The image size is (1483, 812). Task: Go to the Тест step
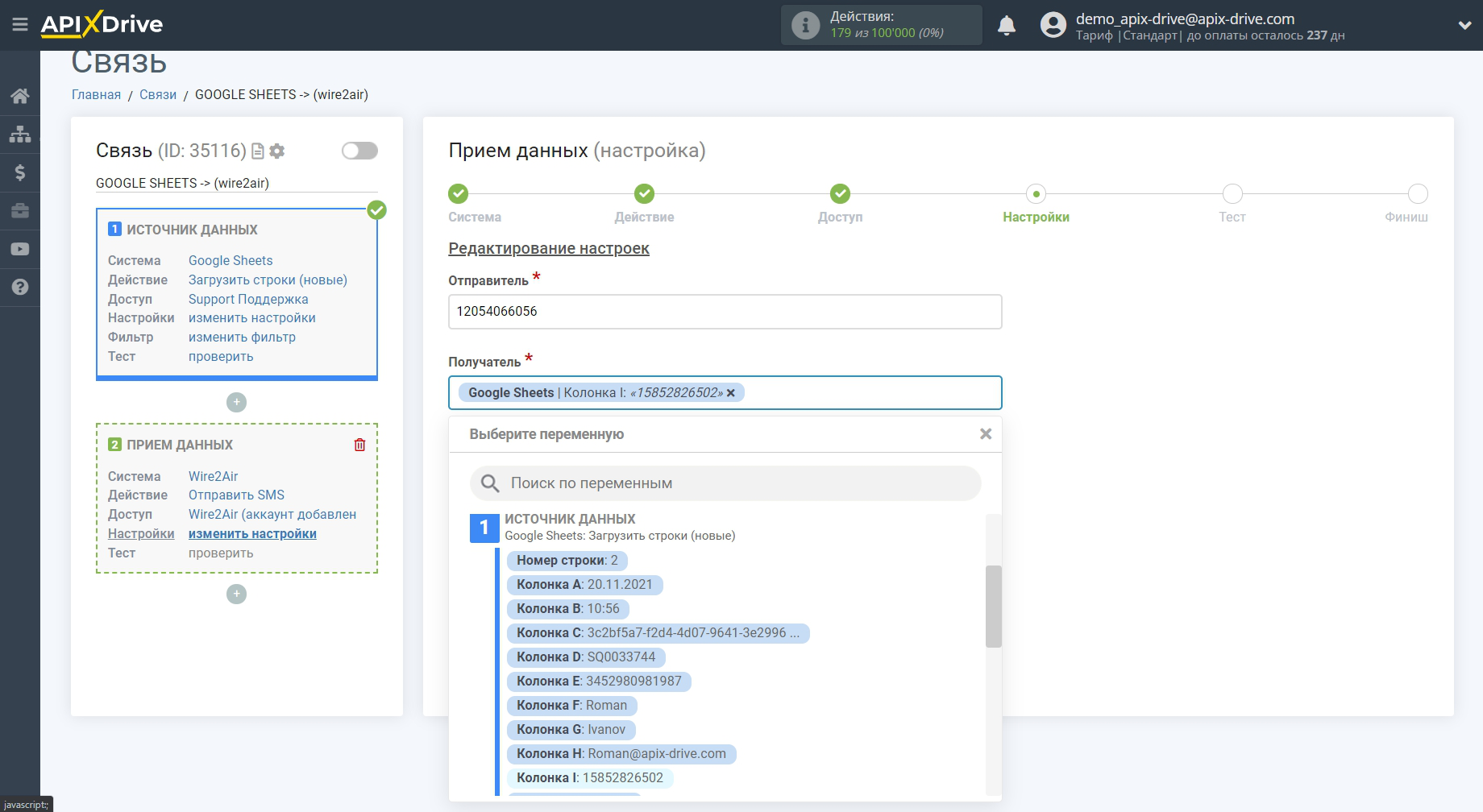click(x=1232, y=194)
